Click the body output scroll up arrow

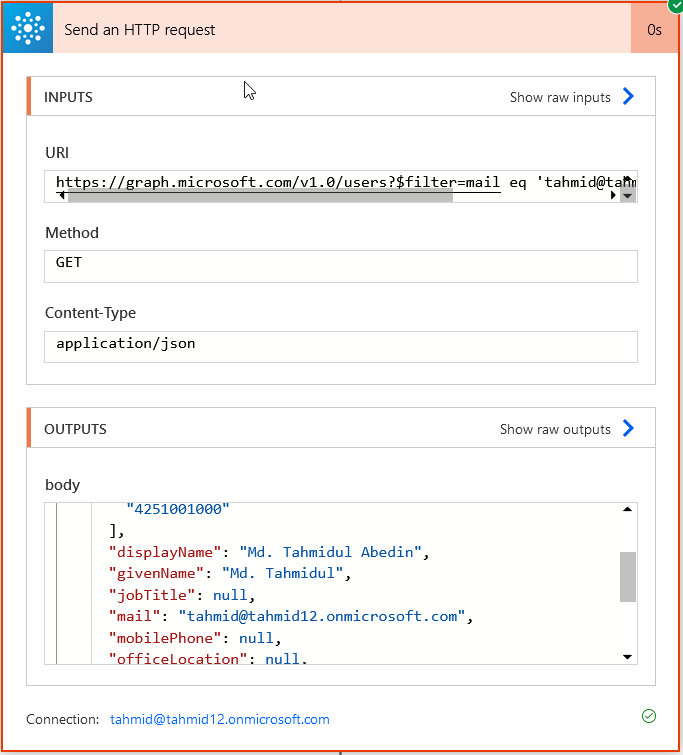click(x=627, y=509)
